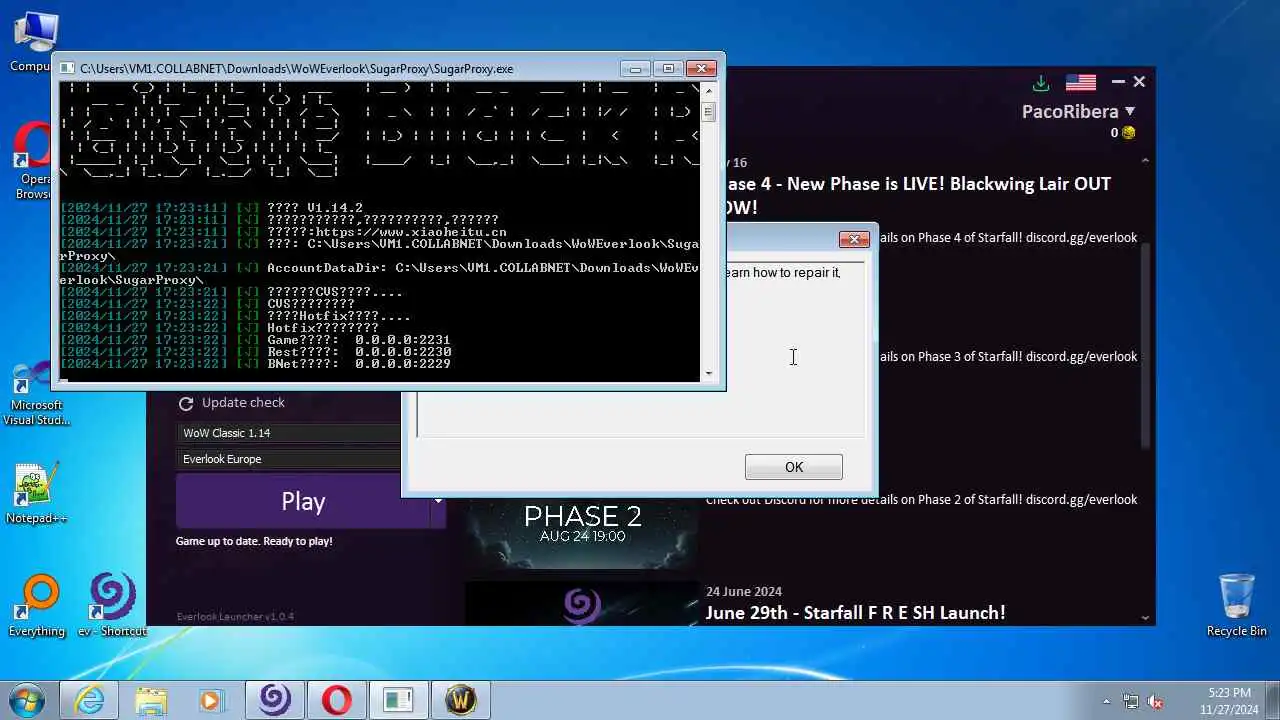The width and height of the screenshot is (1280, 720).
Task: Switch to Everlook Launcher taskbar icon
Action: 274,700
